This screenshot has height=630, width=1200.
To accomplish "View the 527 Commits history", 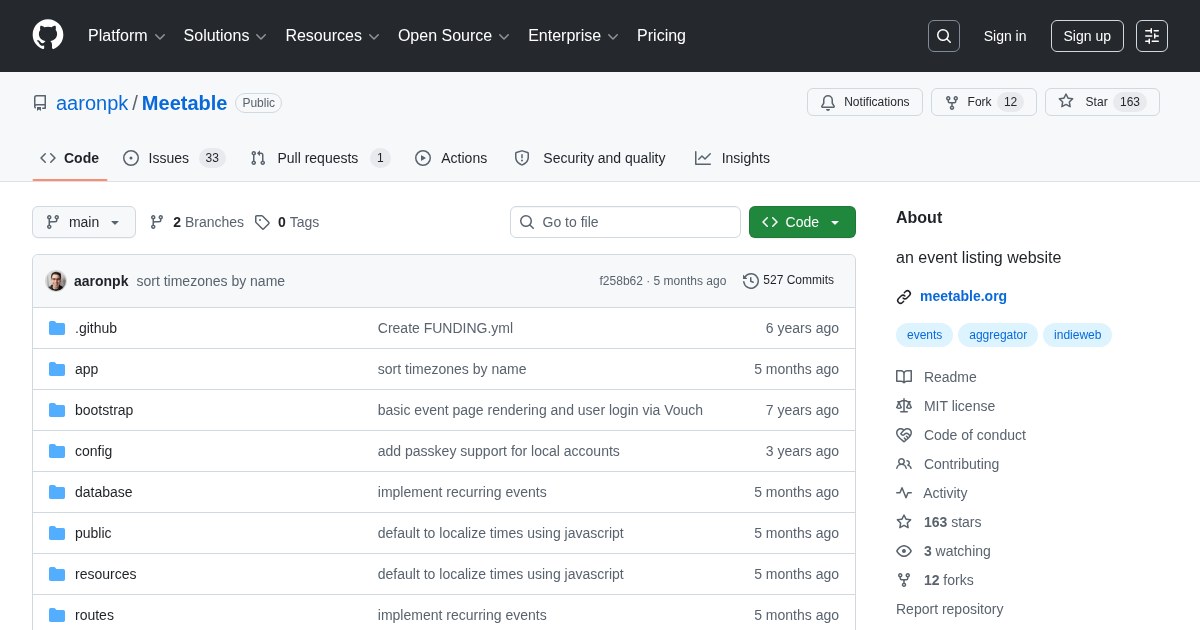I will coord(788,281).
